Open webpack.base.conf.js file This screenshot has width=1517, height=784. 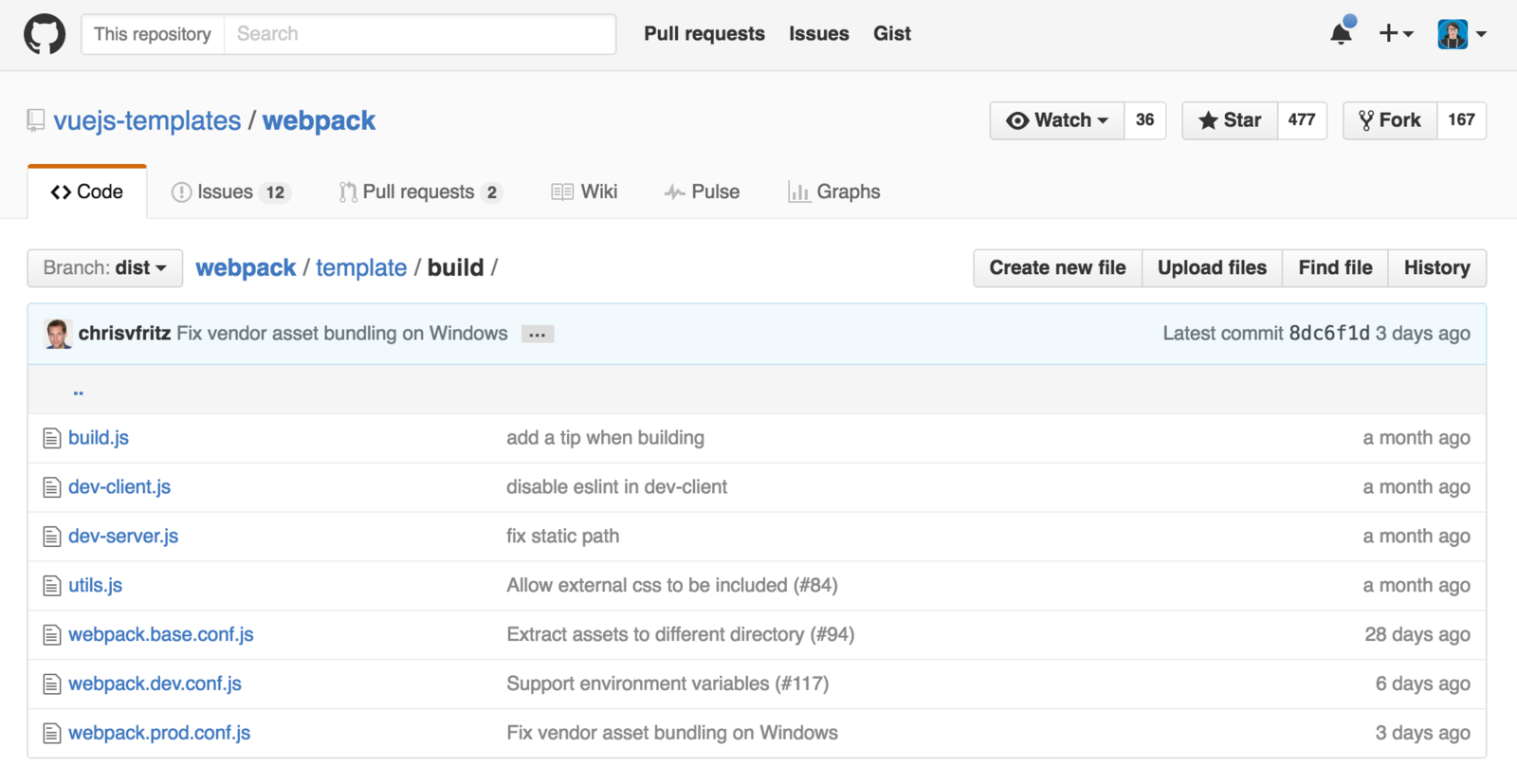(x=161, y=635)
